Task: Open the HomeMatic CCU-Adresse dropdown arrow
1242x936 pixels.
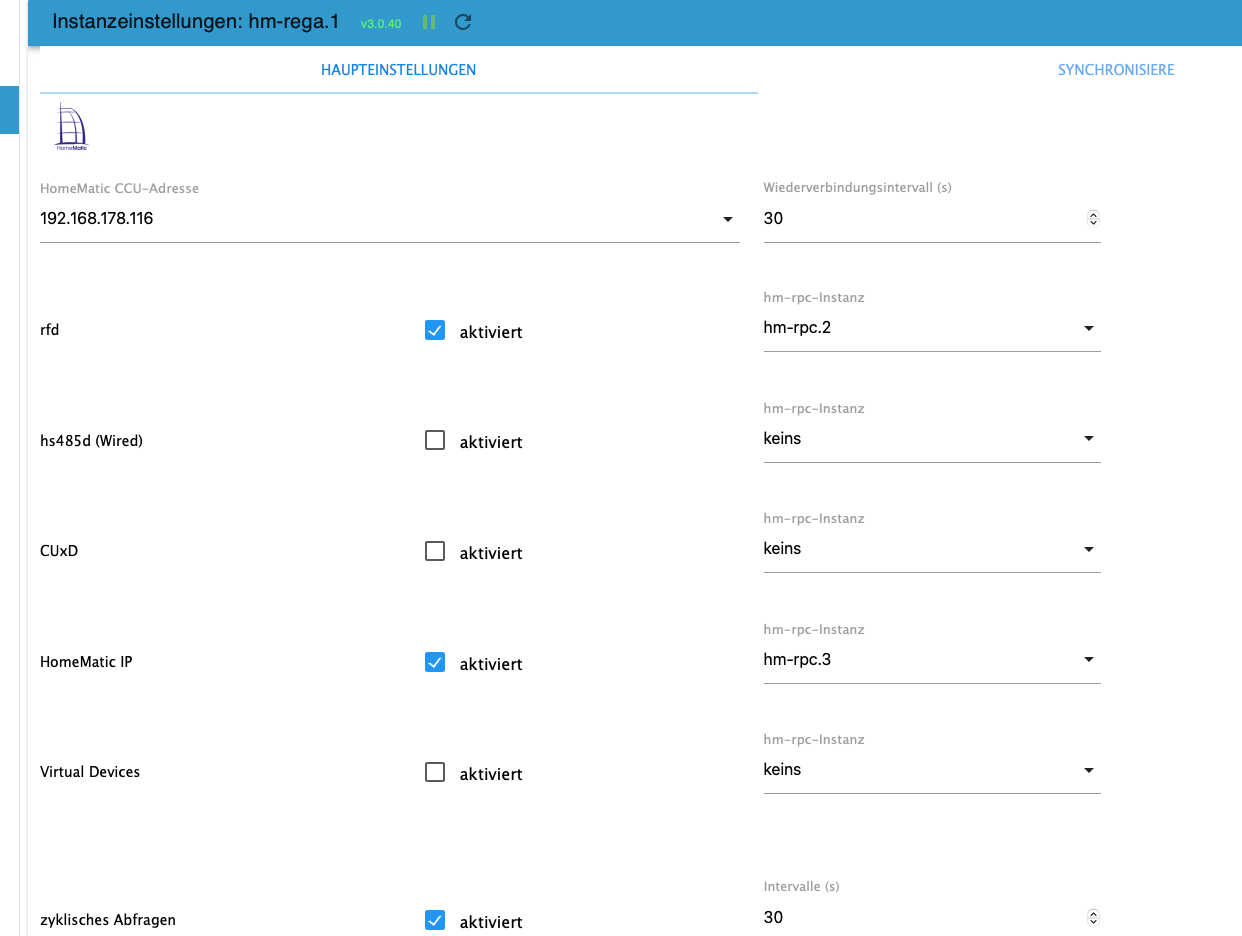Action: click(x=728, y=219)
